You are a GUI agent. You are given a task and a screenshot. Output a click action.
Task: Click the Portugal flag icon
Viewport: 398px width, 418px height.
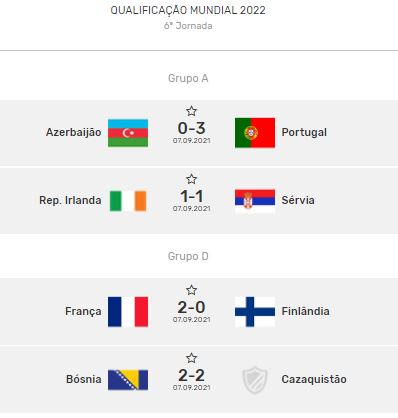[255, 133]
